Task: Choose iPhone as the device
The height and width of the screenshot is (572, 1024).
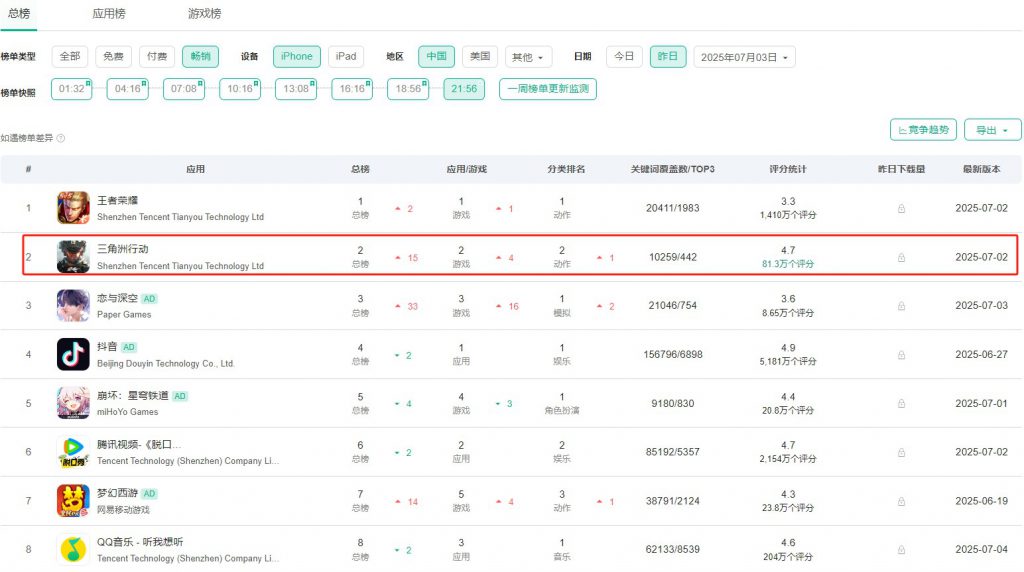Action: tap(296, 57)
